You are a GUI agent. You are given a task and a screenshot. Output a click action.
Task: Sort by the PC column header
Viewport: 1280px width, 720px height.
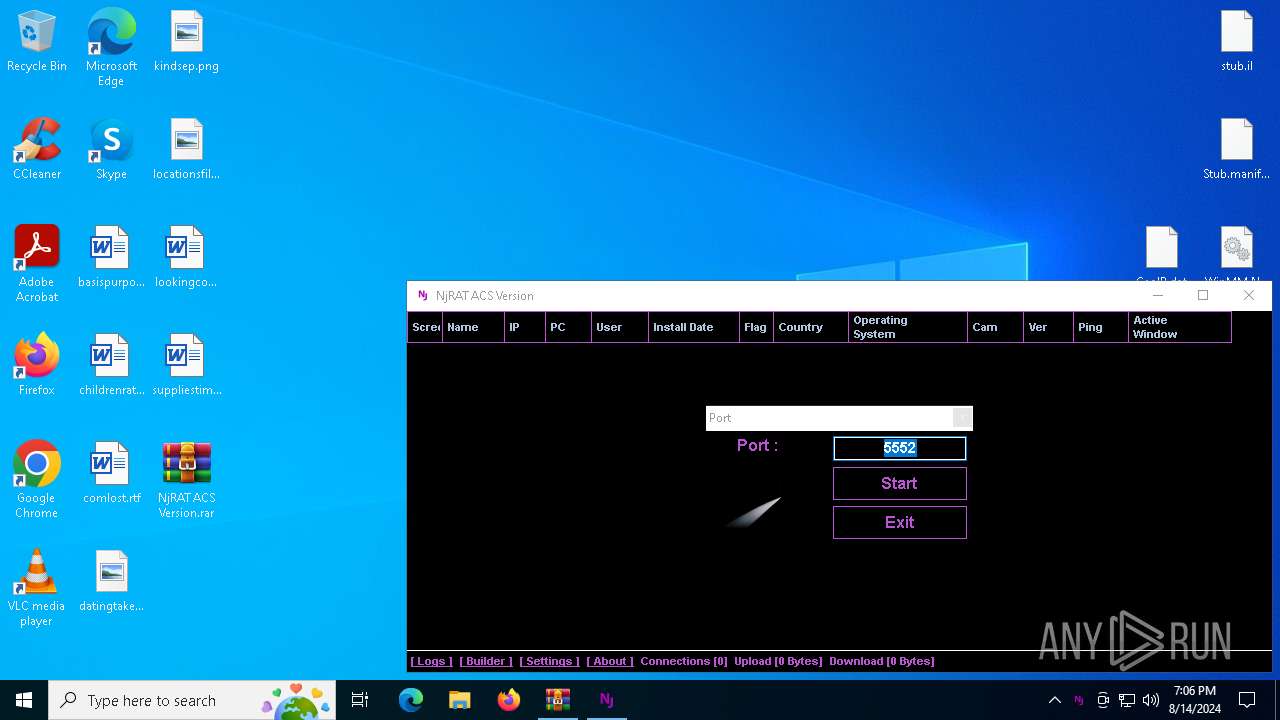568,327
